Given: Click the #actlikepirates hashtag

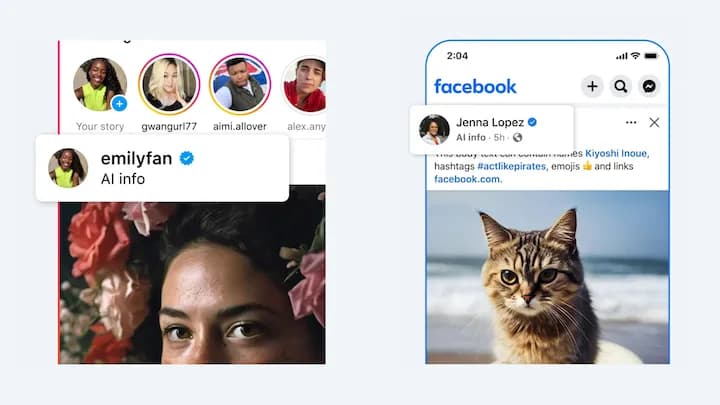Looking at the screenshot, I should (512, 166).
